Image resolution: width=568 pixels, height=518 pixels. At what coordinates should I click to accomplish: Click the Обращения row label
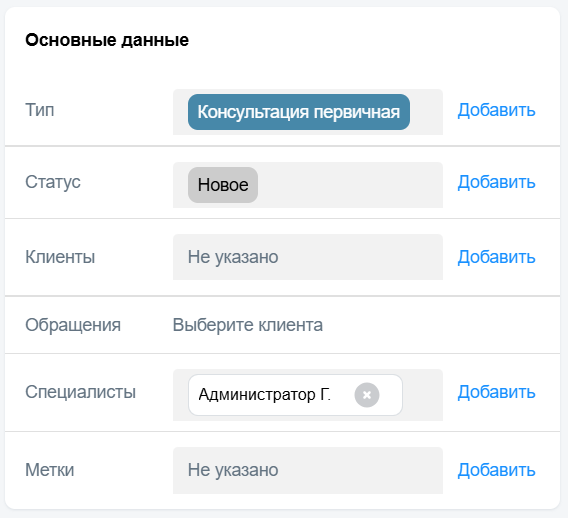point(73,325)
